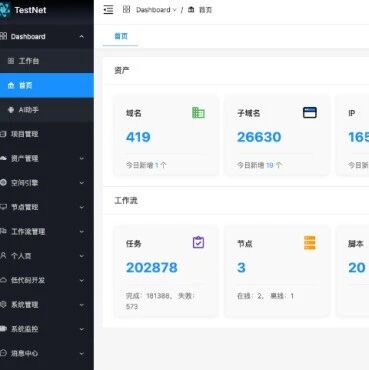Click the 消息中心 chat icon
Viewport: 369px width, 370px height.
[x=3, y=353]
